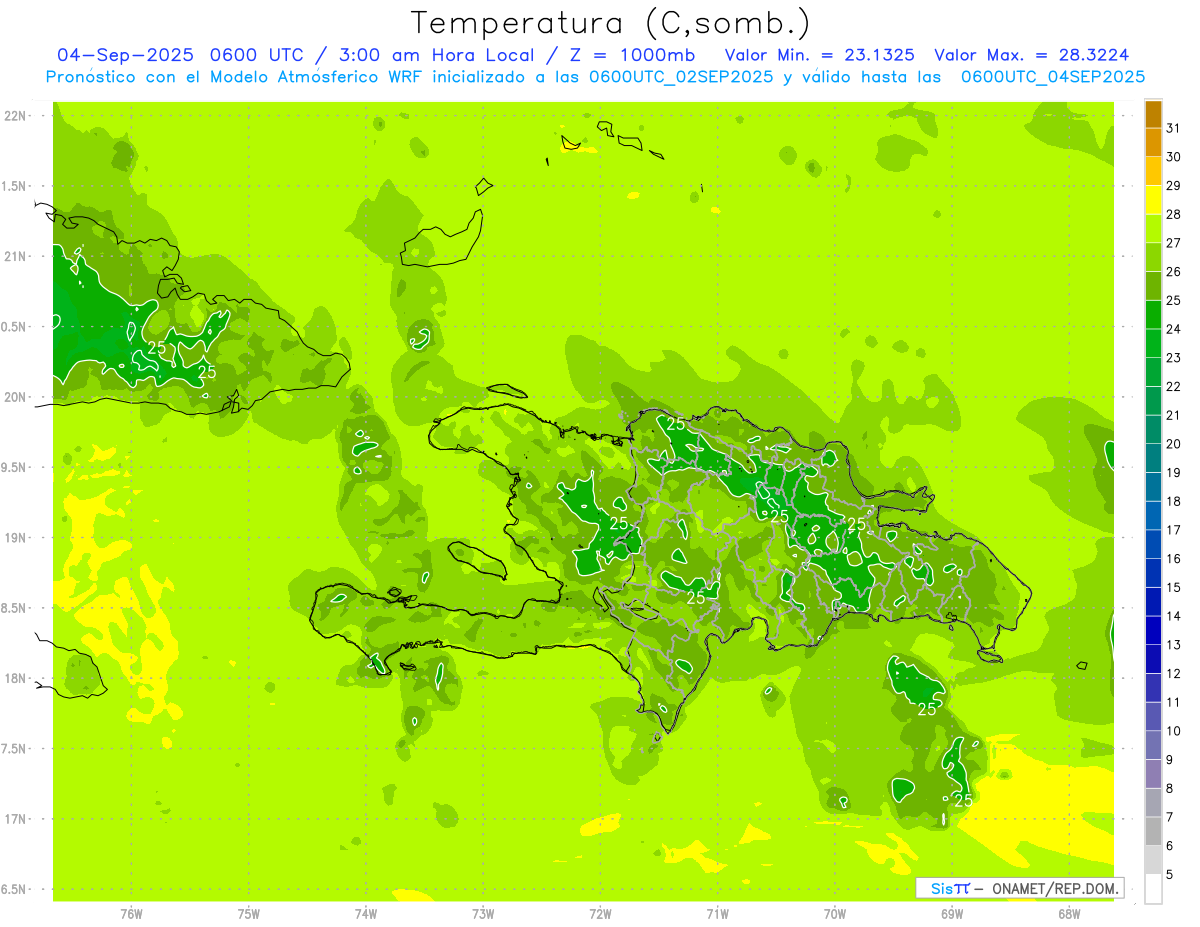Click the colorbar label 23

click(x=1174, y=358)
